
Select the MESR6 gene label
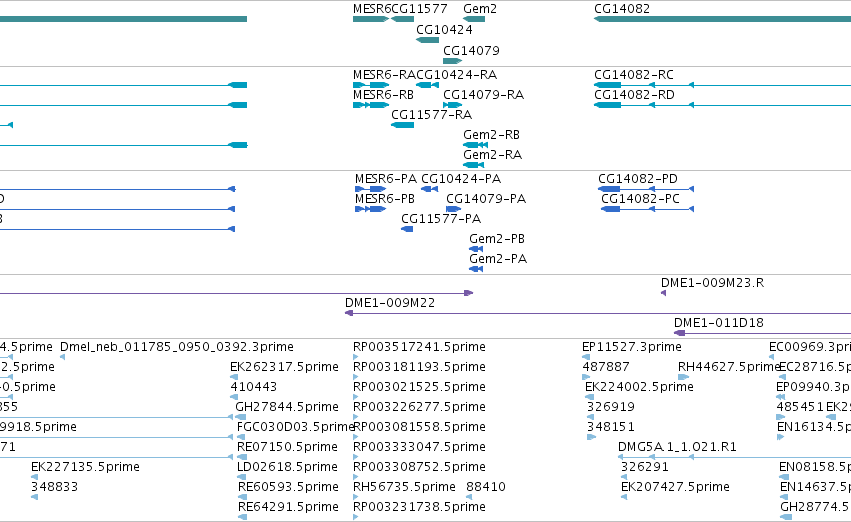coord(372,9)
